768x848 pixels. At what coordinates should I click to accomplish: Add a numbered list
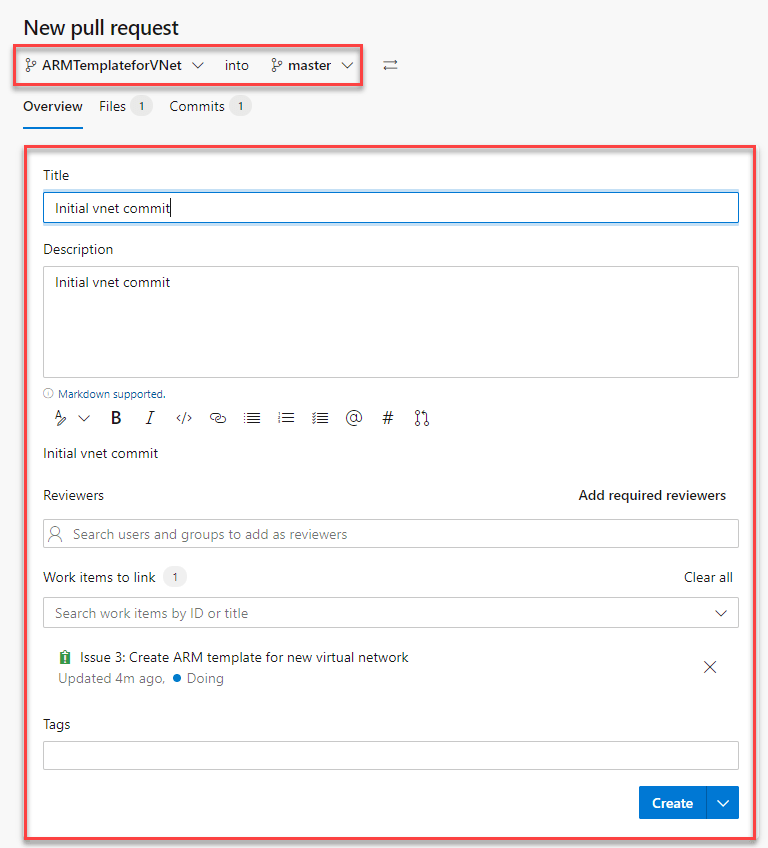click(286, 418)
